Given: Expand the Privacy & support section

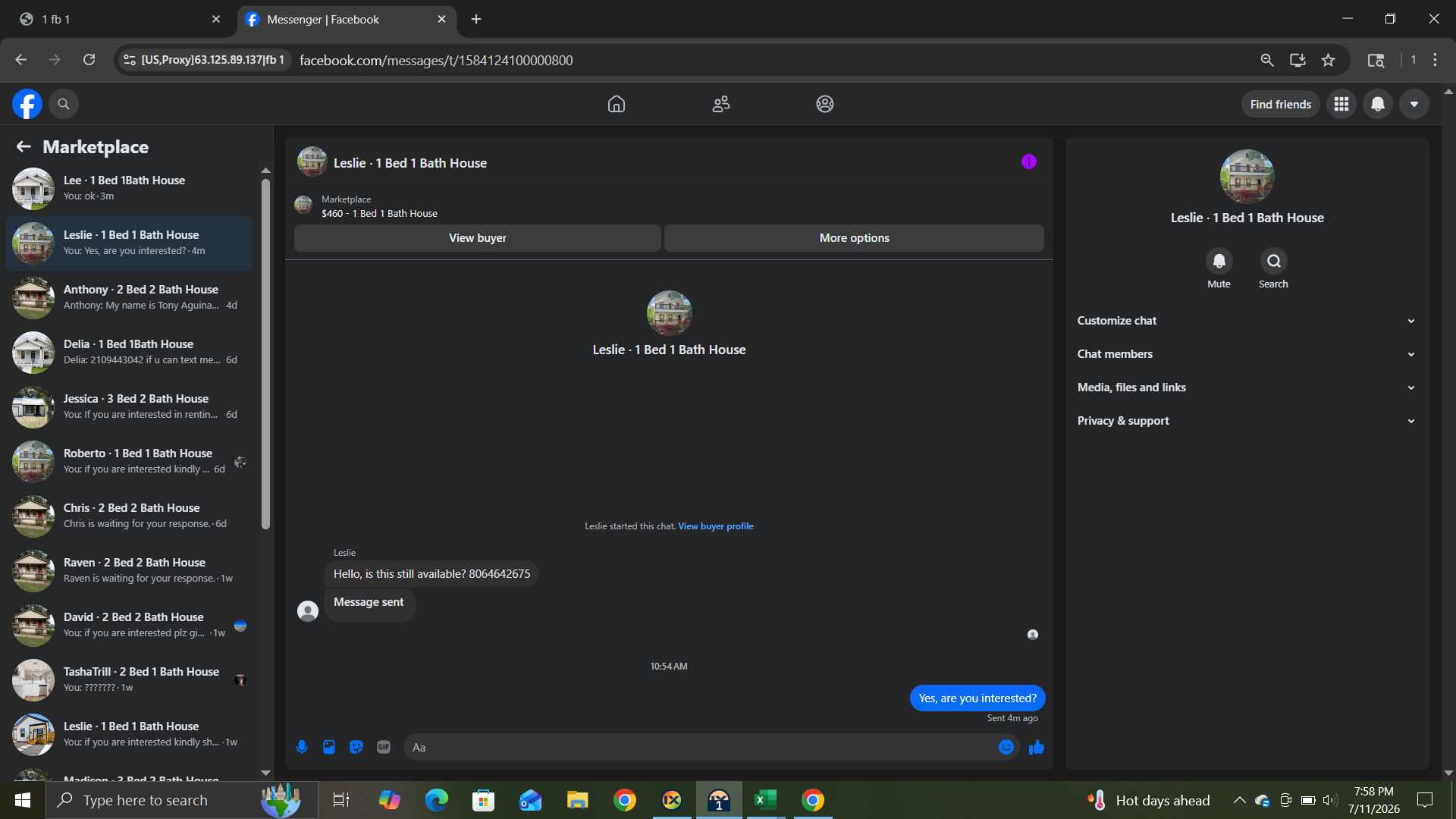Looking at the screenshot, I should 1247,421.
